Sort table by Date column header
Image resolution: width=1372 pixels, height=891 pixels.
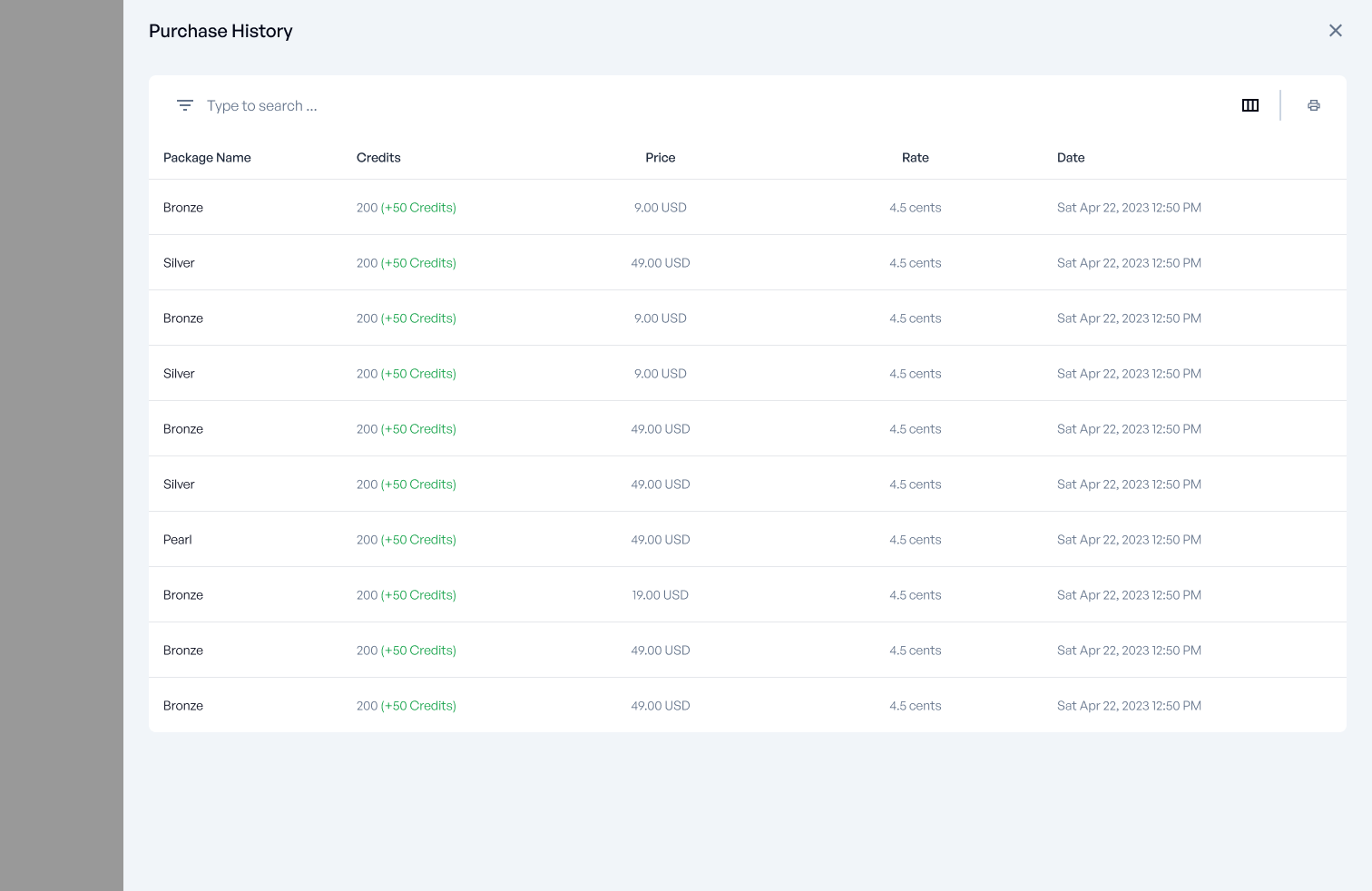click(1071, 158)
